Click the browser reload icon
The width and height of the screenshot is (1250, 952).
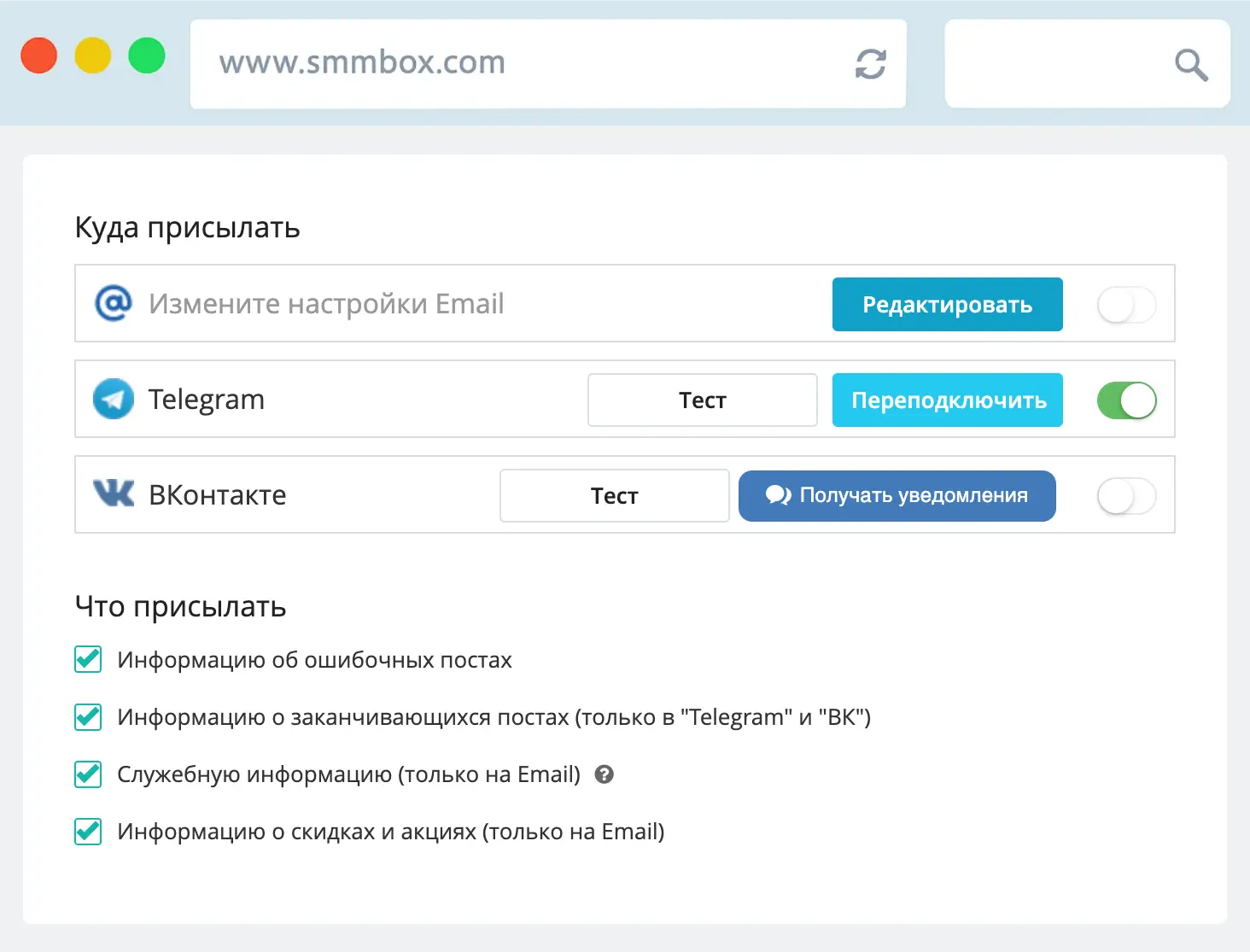tap(870, 64)
